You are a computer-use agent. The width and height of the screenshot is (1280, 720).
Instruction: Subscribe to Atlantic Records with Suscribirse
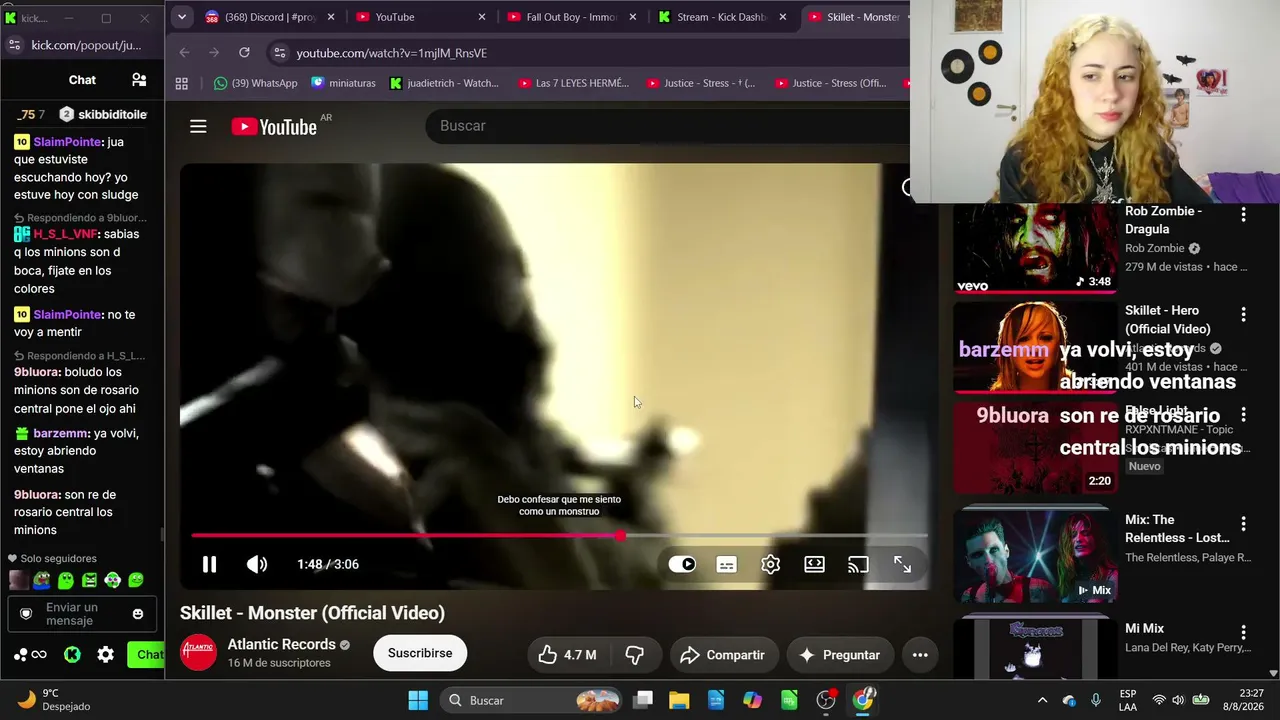(420, 653)
